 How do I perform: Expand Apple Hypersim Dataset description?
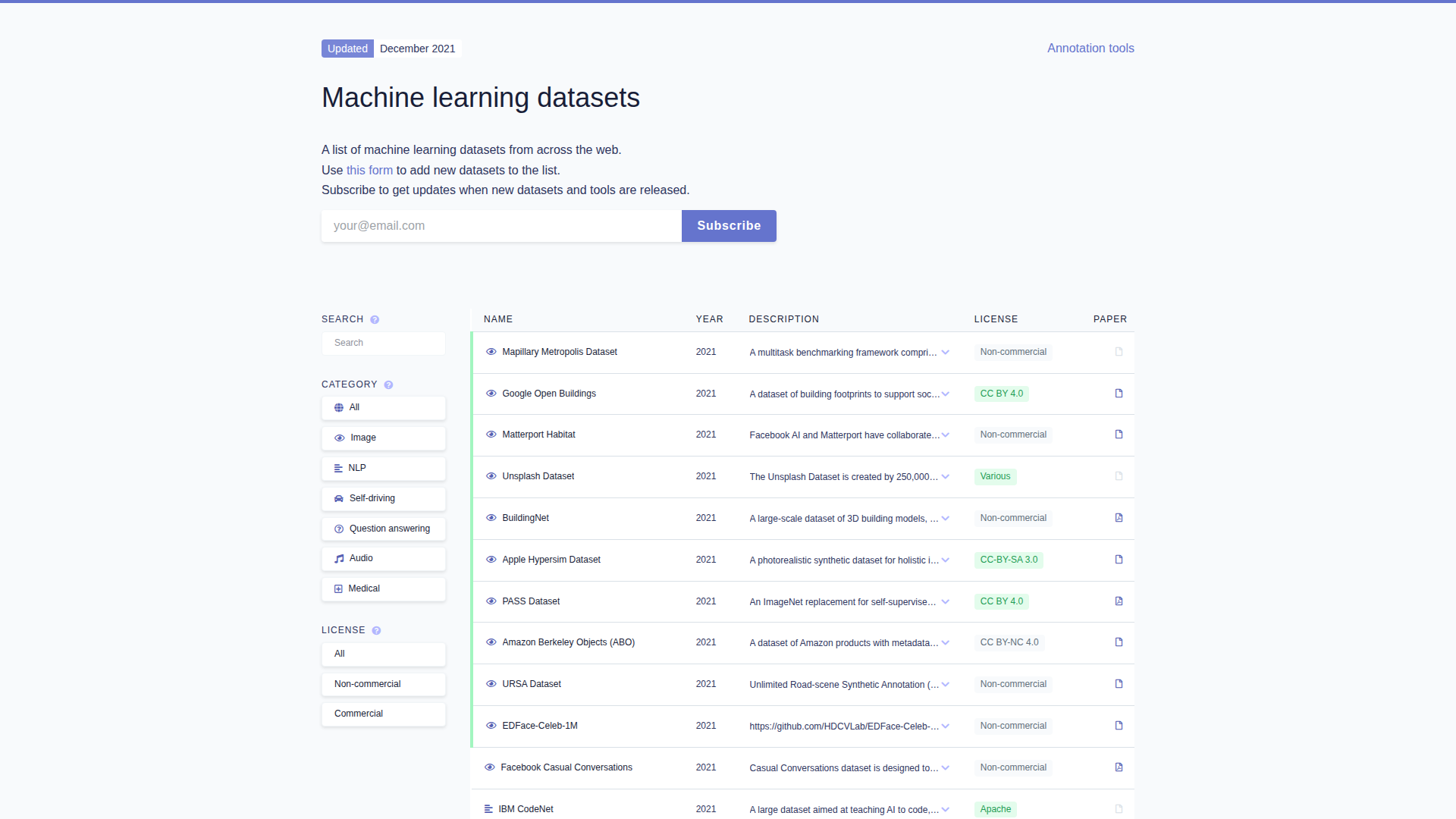(x=946, y=560)
